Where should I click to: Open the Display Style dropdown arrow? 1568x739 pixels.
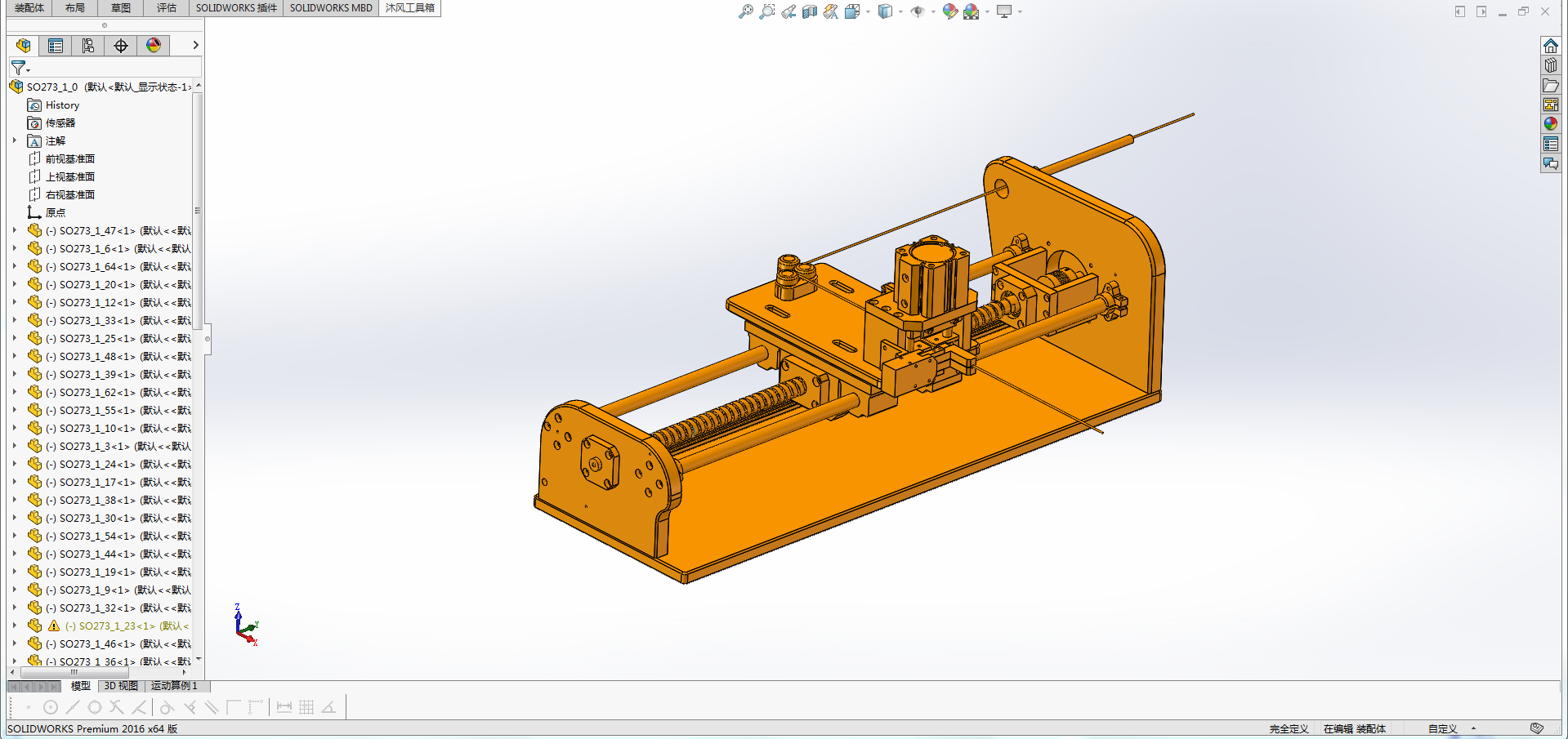[900, 11]
